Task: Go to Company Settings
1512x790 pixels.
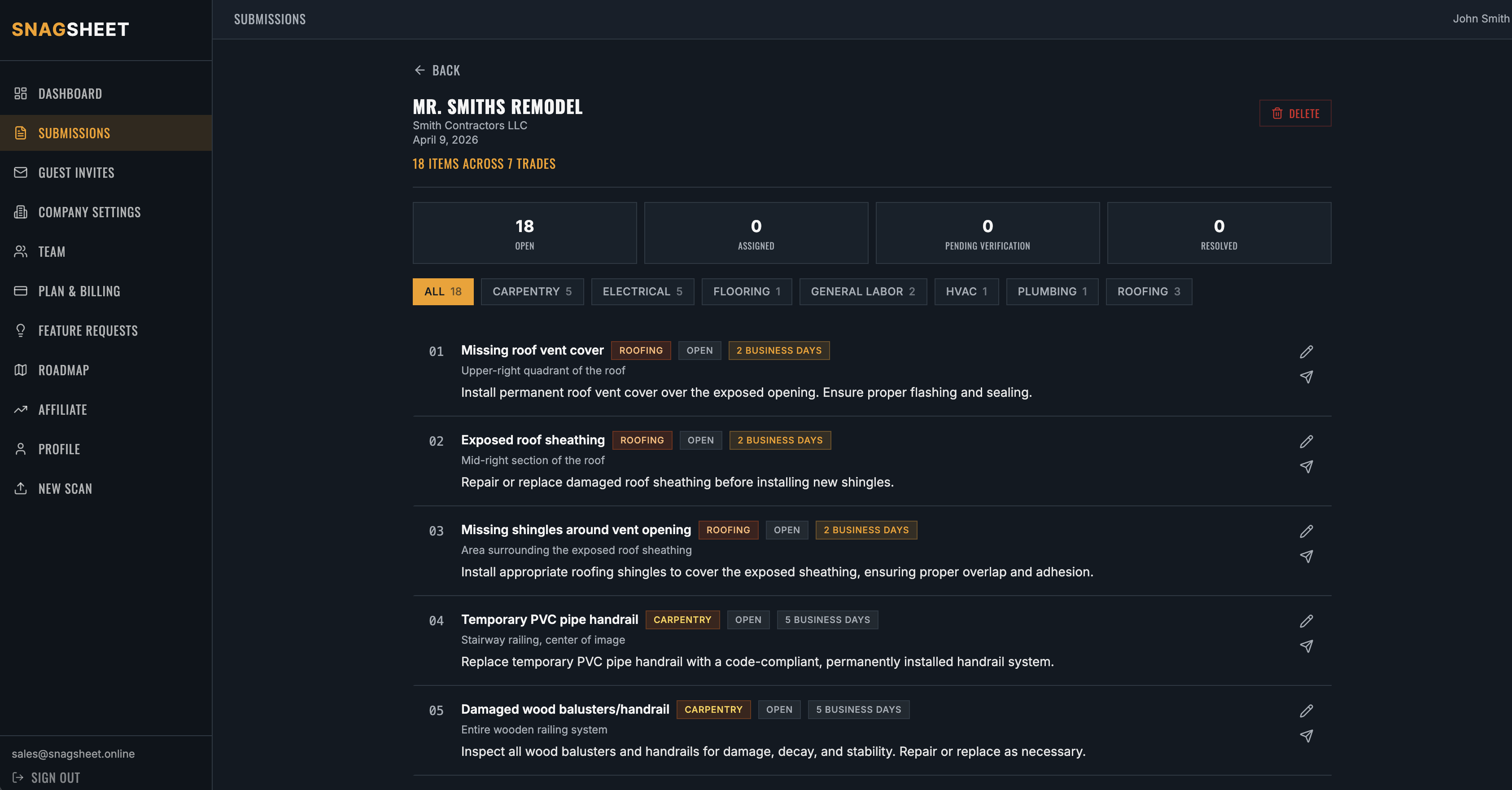Action: pos(105,212)
